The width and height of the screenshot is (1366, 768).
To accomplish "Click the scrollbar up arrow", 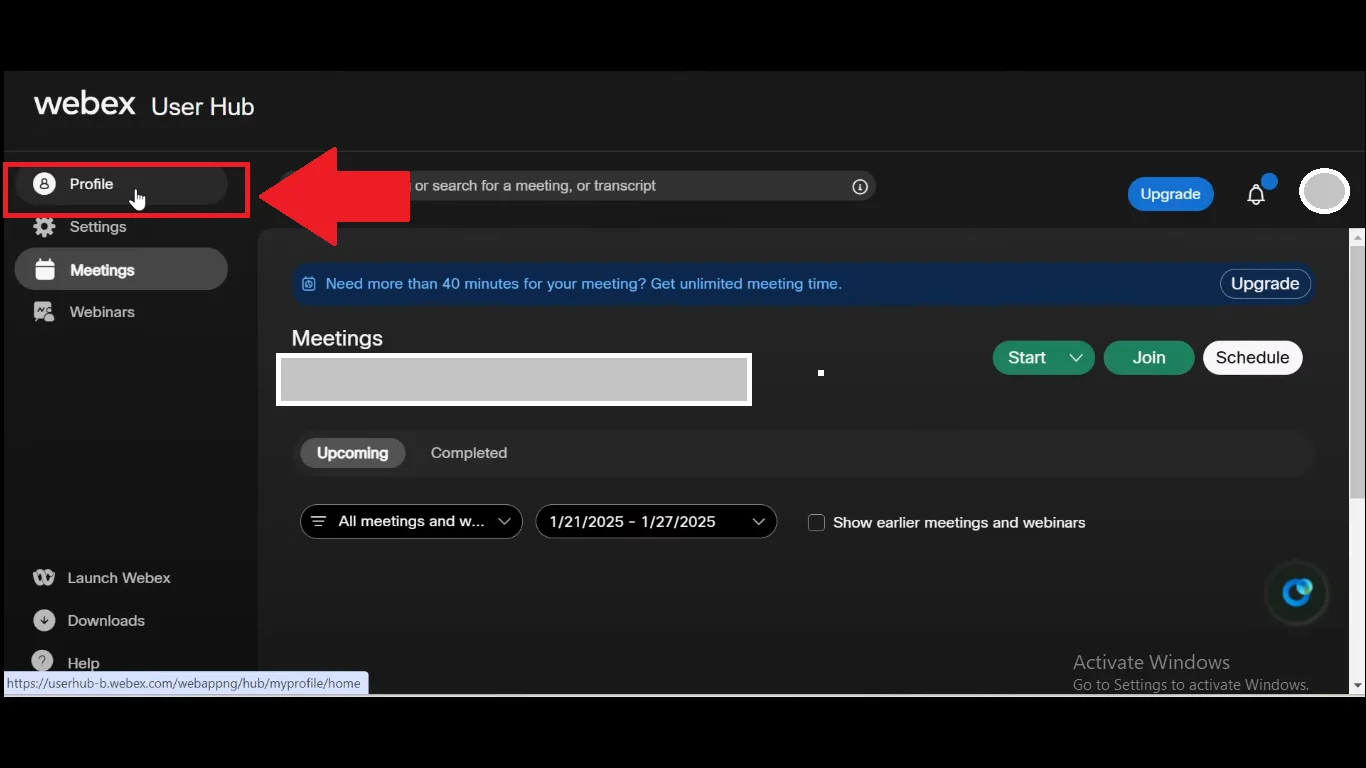I will [x=1357, y=237].
